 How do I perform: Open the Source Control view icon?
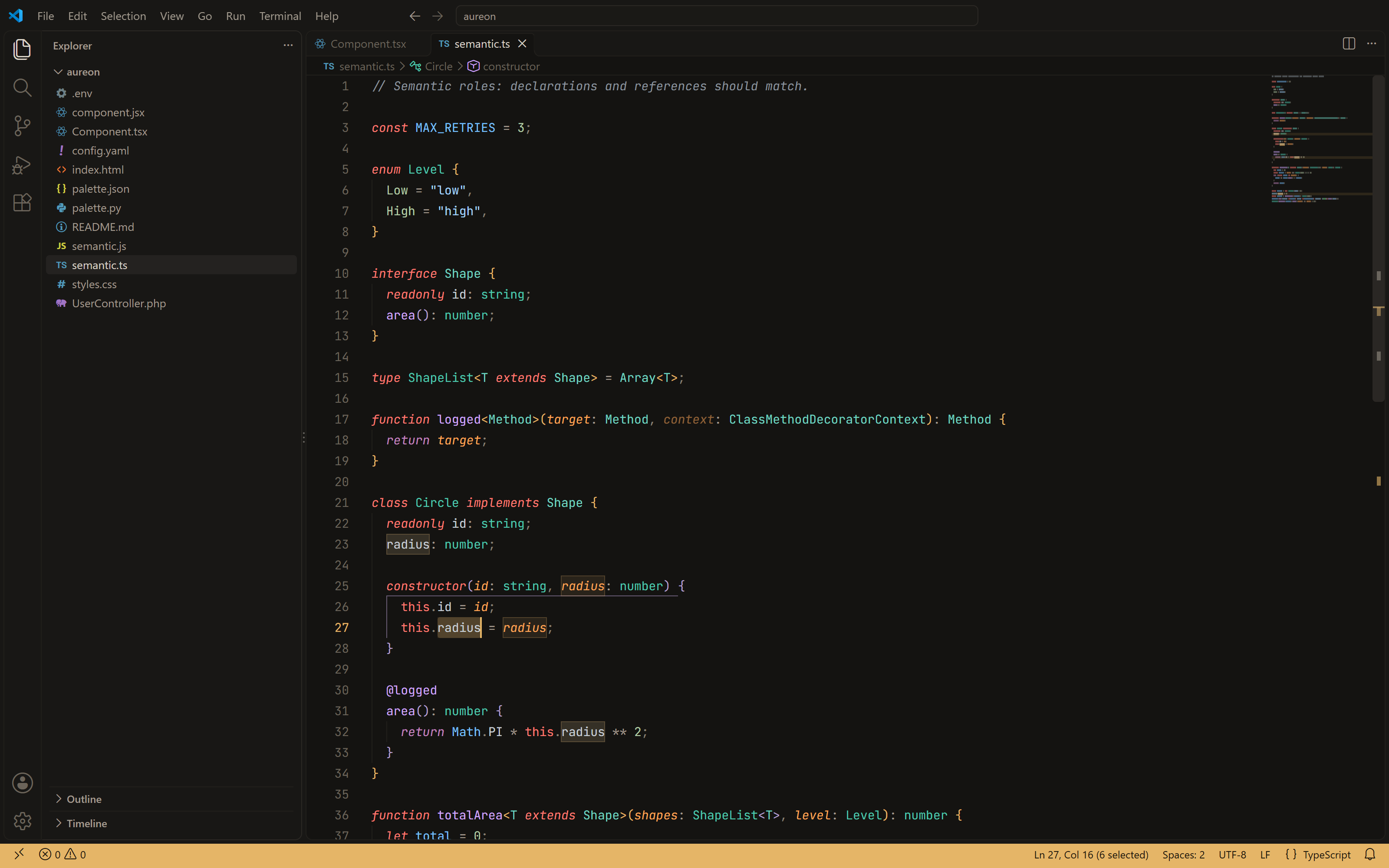pyautogui.click(x=22, y=126)
